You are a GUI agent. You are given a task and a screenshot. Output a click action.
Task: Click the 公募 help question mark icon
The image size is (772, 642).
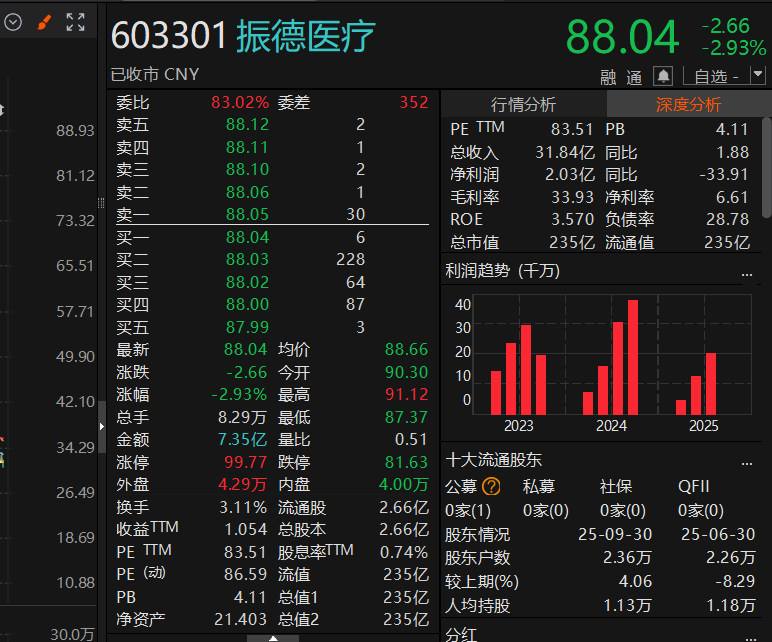click(x=491, y=487)
